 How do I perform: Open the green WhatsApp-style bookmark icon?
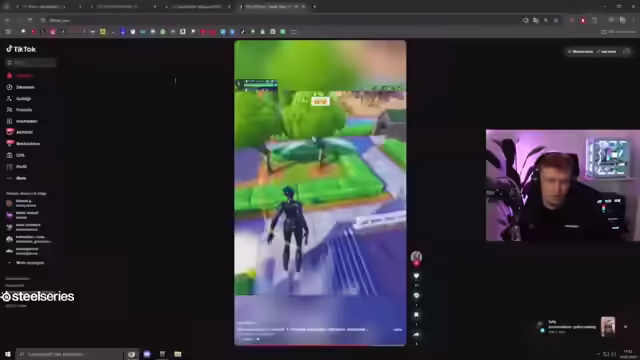tap(163, 31)
